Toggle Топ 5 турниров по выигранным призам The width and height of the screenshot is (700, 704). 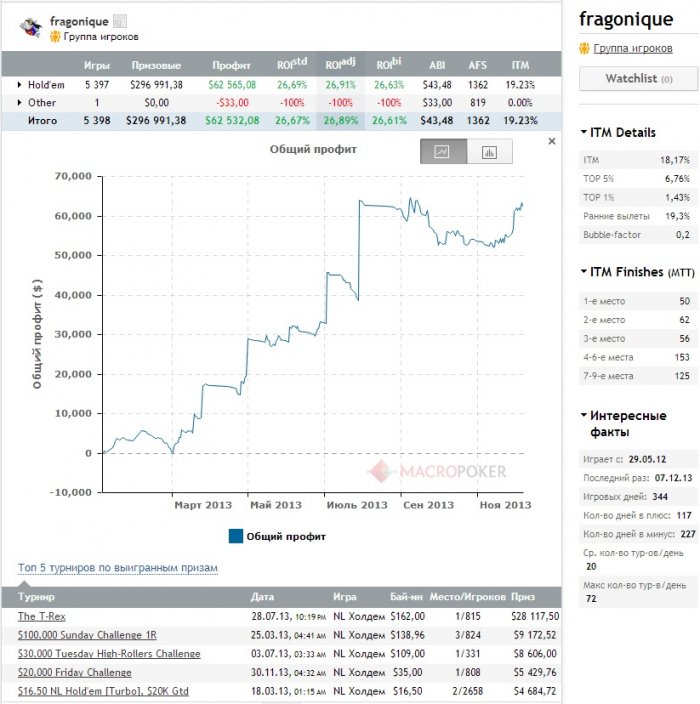pyautogui.click(x=118, y=568)
